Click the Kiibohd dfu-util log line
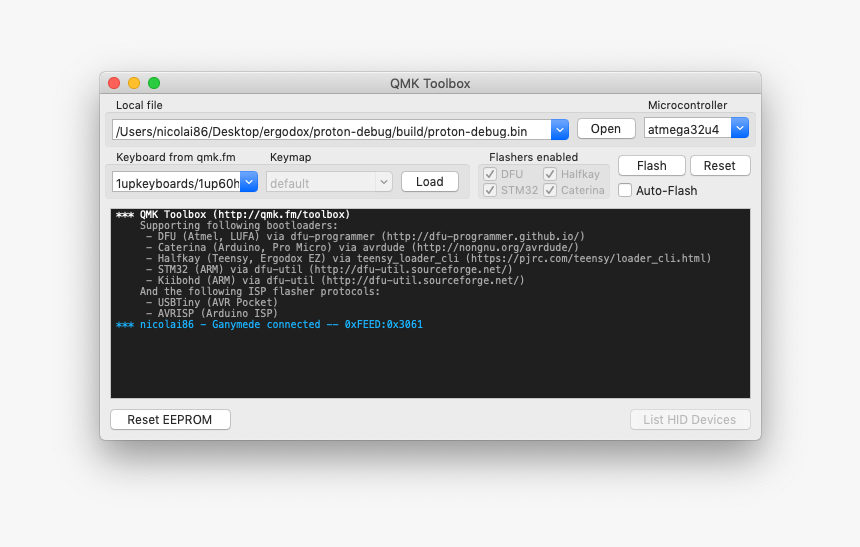 (x=335, y=280)
